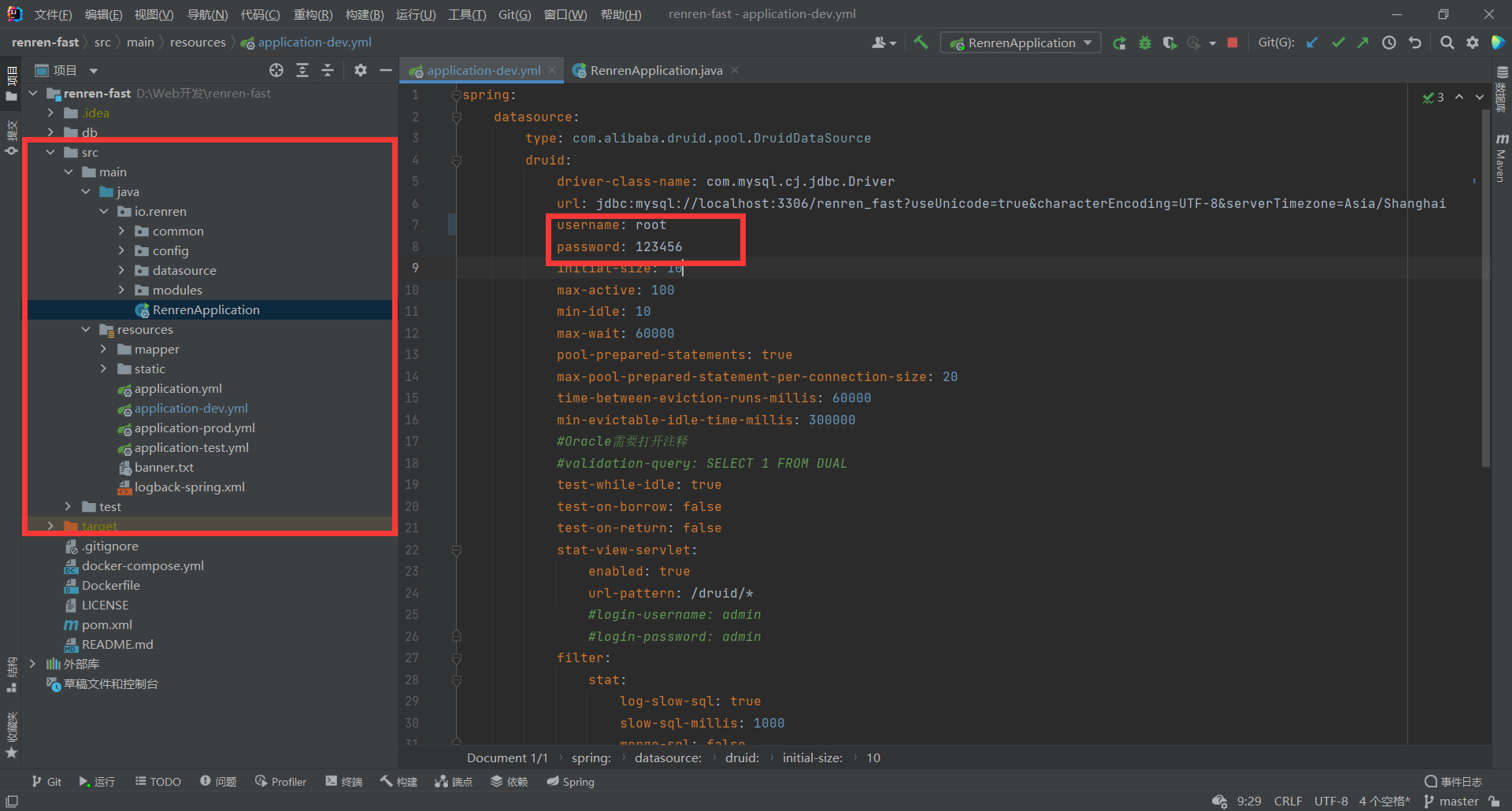Expand the 外部库 external libraries node
Viewport: 1512px width, 811px height.
[33, 664]
